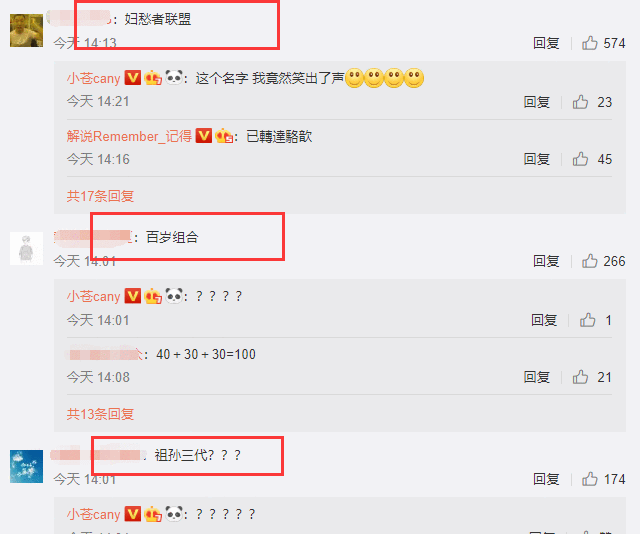This screenshot has width=640, height=534.
Task: Reply to 小苍cany's 这个名字 comment
Action: click(x=537, y=102)
